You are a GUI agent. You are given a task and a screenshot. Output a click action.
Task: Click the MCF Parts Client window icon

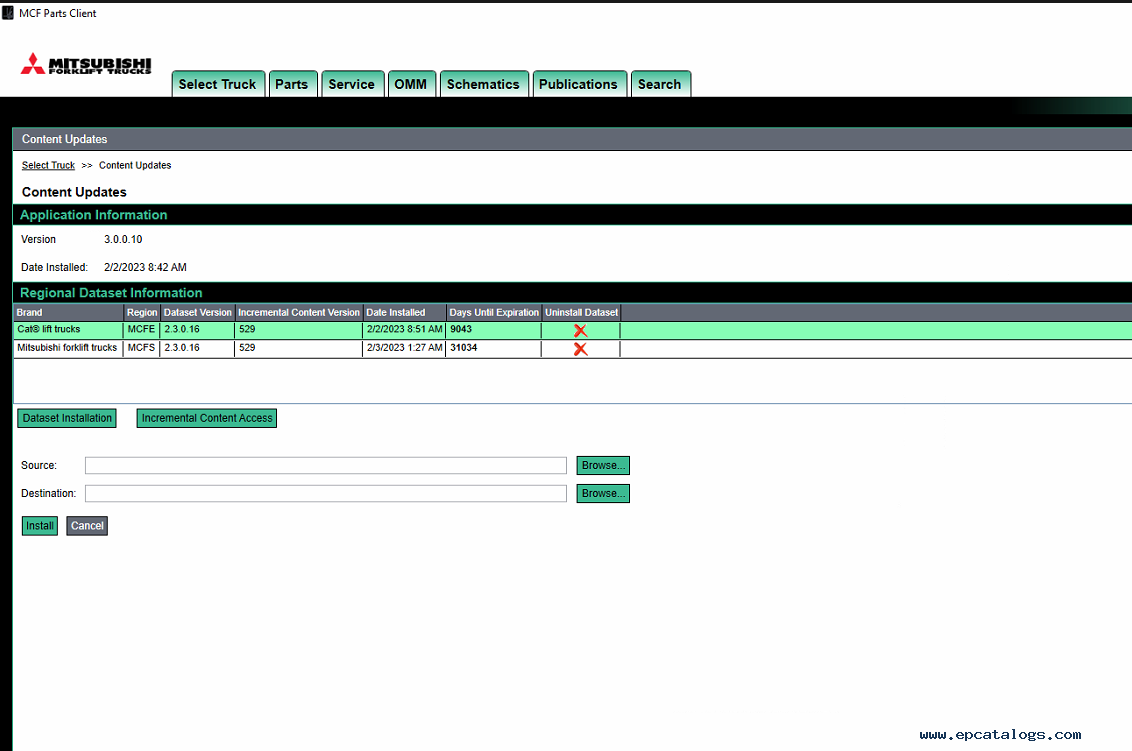coord(8,13)
